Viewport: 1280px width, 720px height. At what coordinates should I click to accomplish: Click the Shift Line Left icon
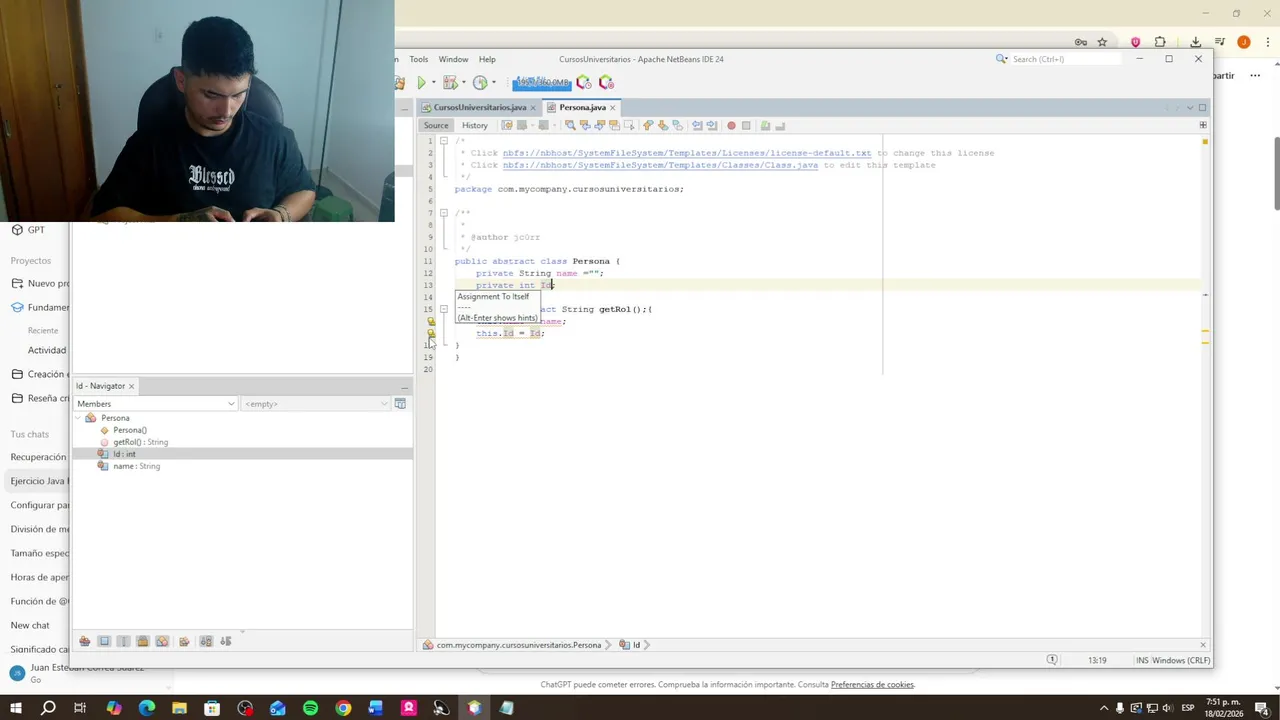coord(697,125)
